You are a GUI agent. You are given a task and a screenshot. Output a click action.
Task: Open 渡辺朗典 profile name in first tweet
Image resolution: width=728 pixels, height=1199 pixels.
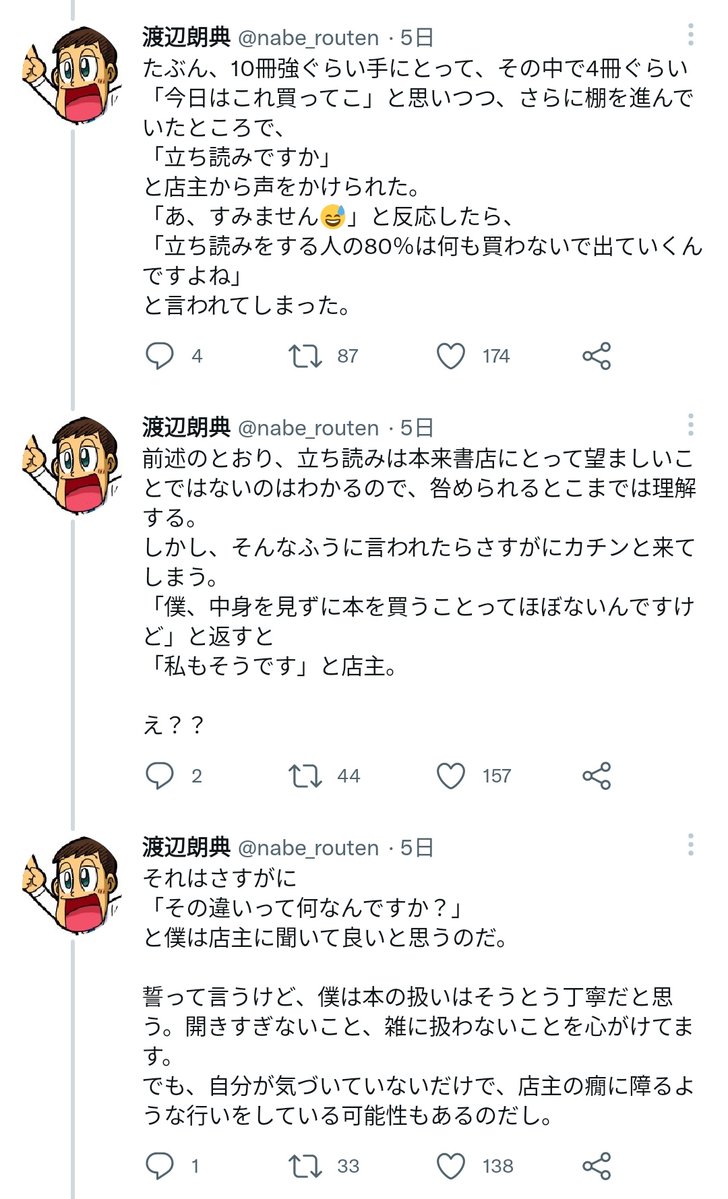[186, 38]
